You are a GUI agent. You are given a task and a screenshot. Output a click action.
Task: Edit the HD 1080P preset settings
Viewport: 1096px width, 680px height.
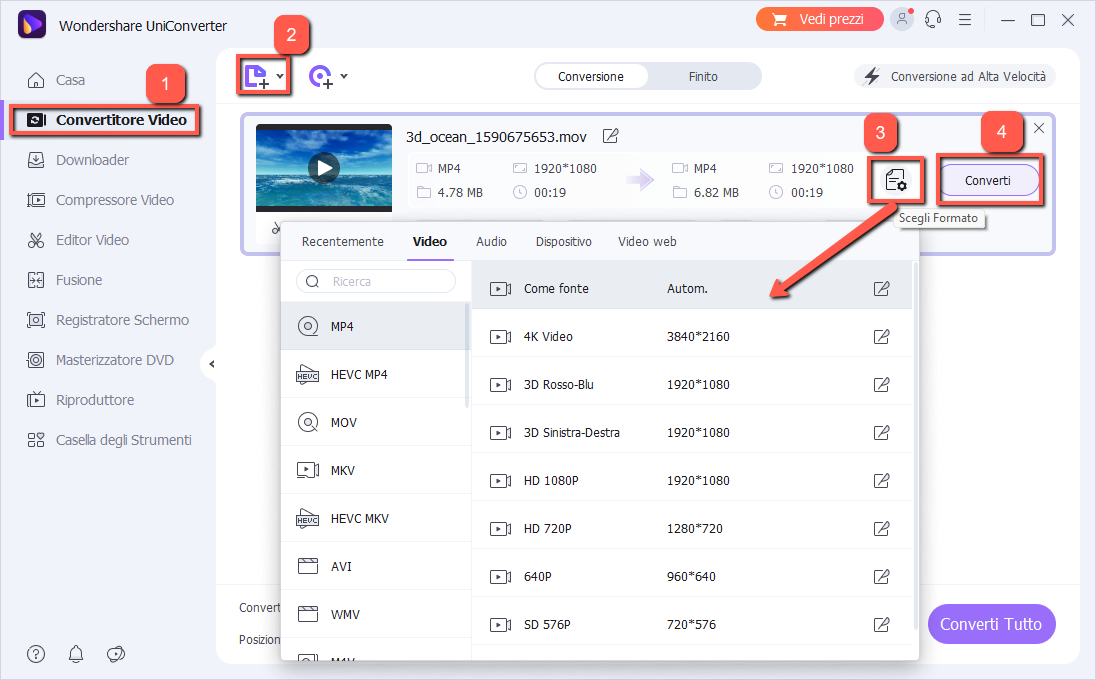pos(881,481)
